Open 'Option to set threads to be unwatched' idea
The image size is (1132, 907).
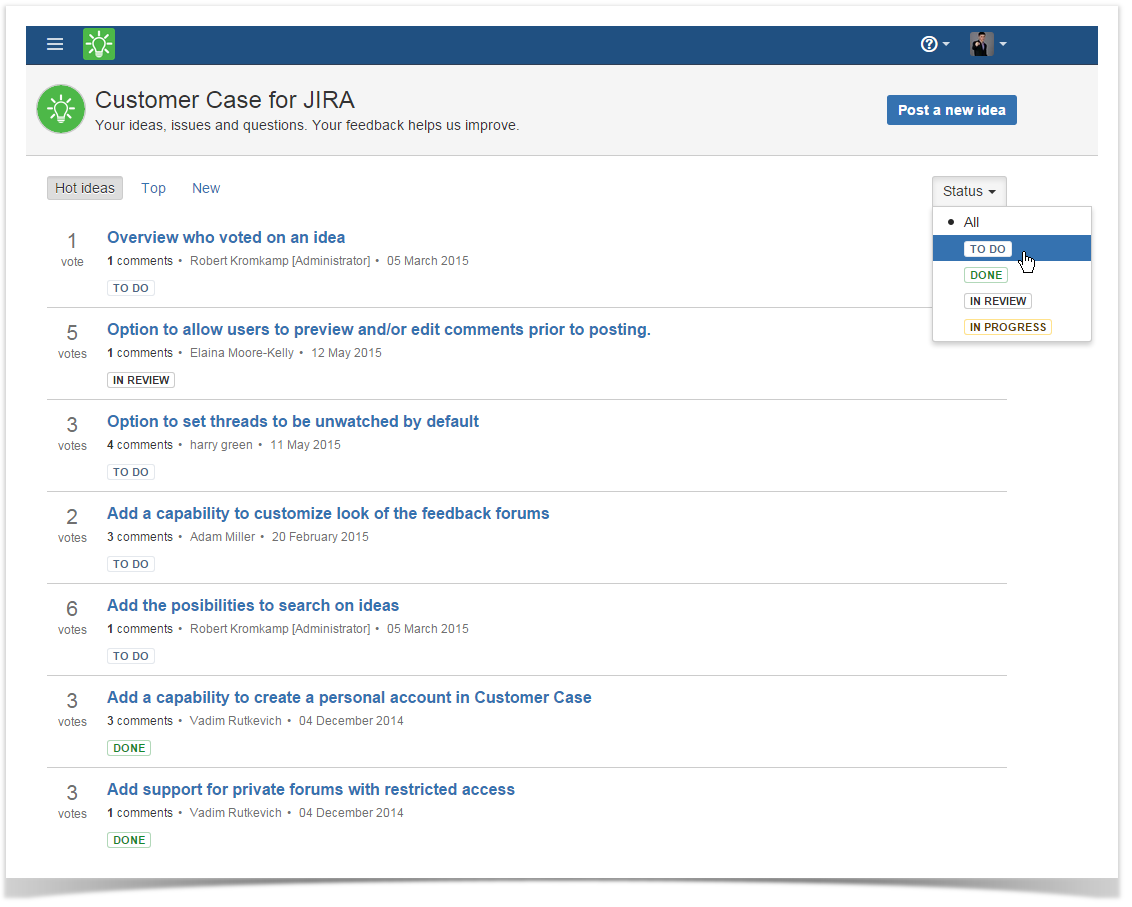tap(292, 421)
